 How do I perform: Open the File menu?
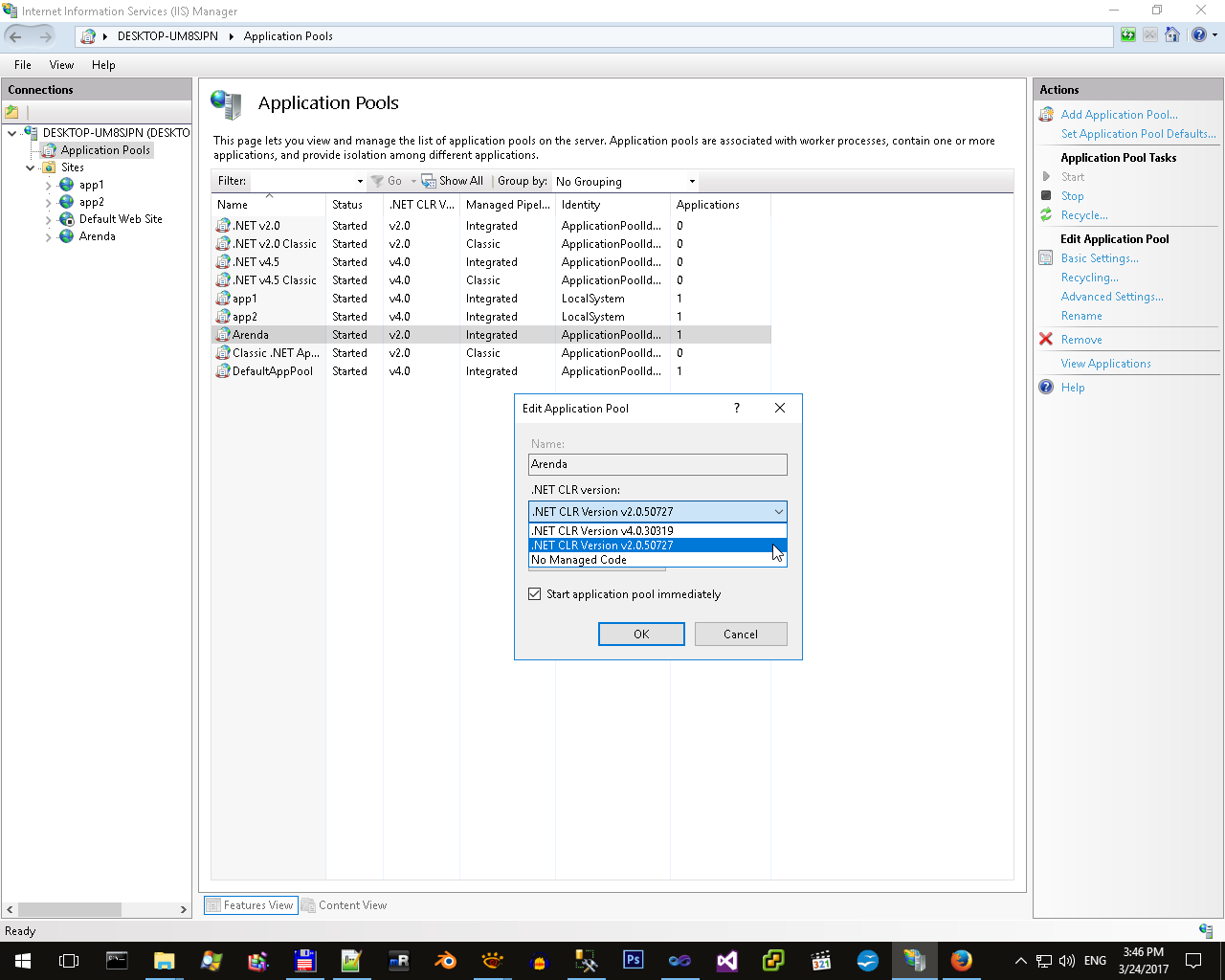pos(23,65)
